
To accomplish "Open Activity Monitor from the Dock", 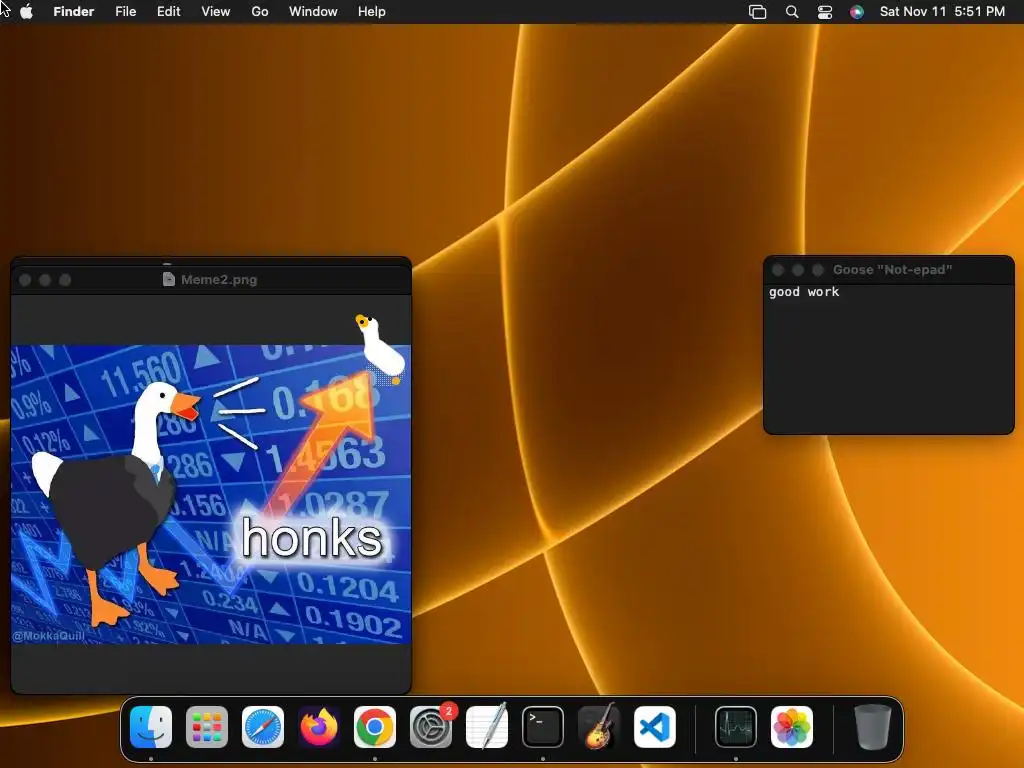I will pyautogui.click(x=736, y=727).
